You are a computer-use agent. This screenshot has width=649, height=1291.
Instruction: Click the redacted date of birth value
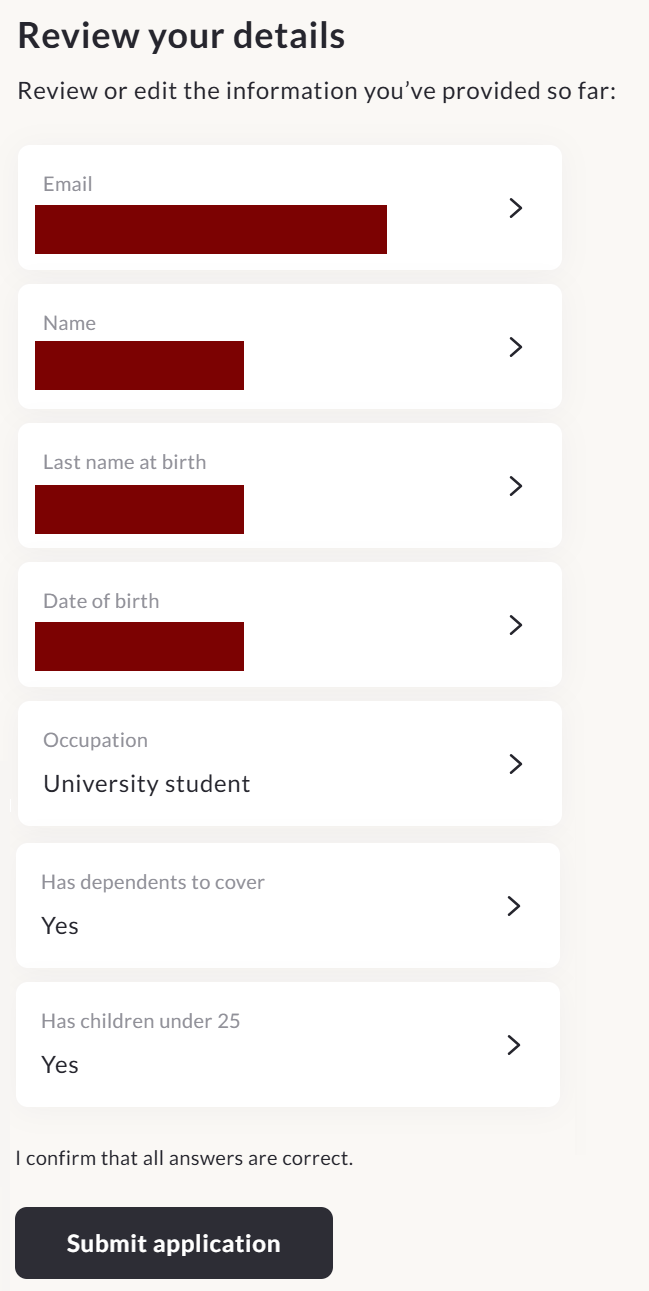(x=139, y=646)
